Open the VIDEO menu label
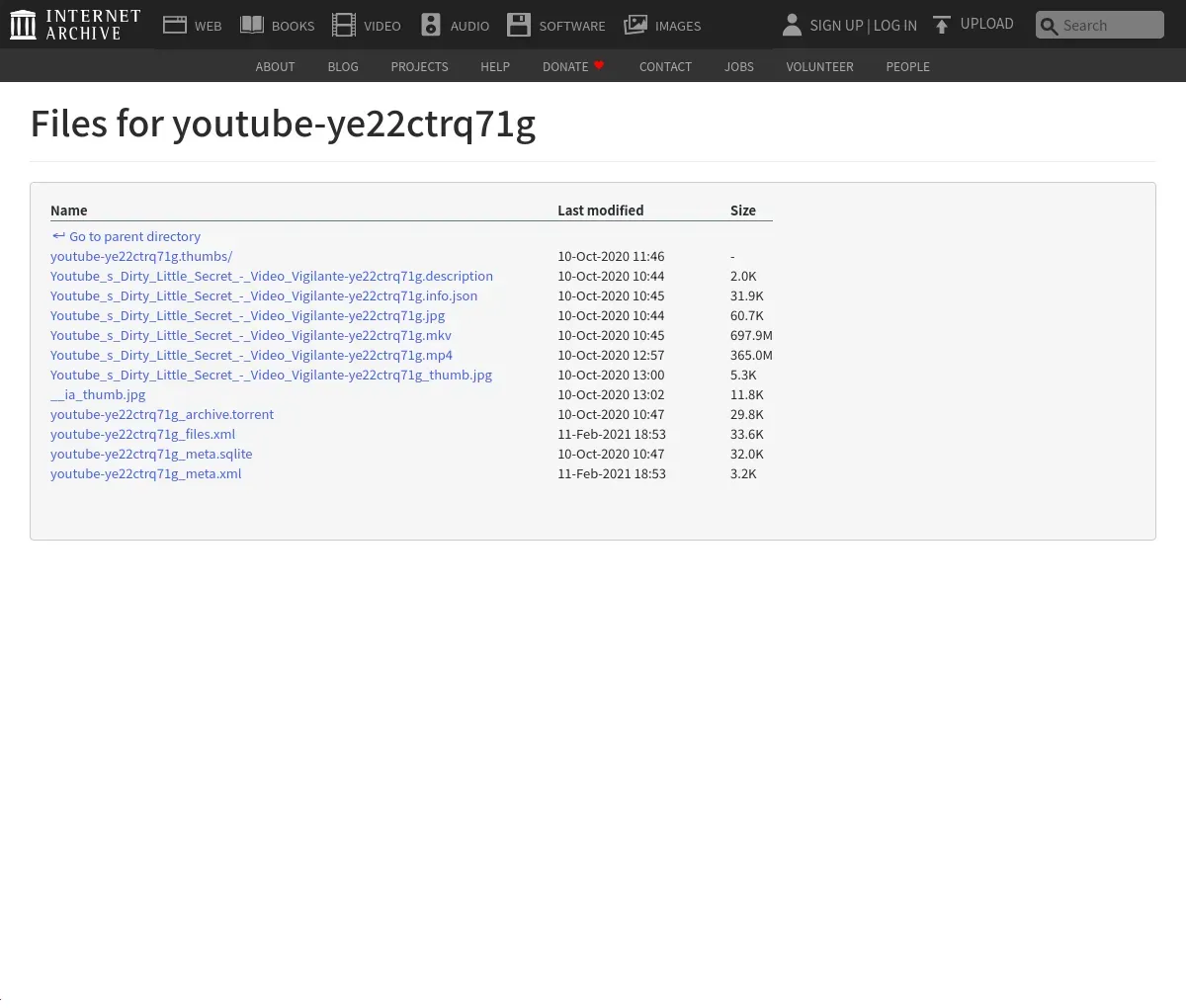The height and width of the screenshot is (1008, 1186). [382, 26]
